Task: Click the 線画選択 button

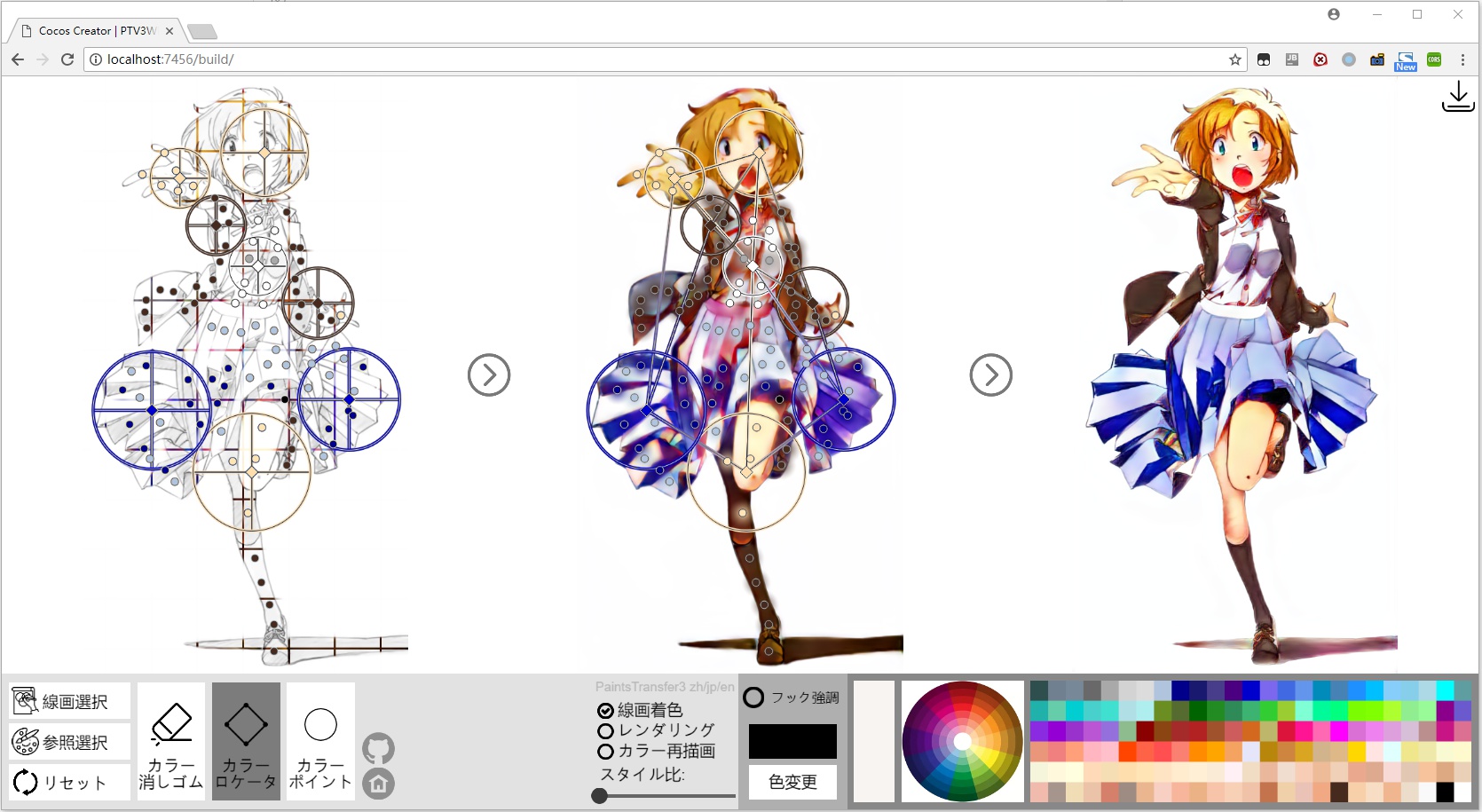Action: [x=69, y=701]
